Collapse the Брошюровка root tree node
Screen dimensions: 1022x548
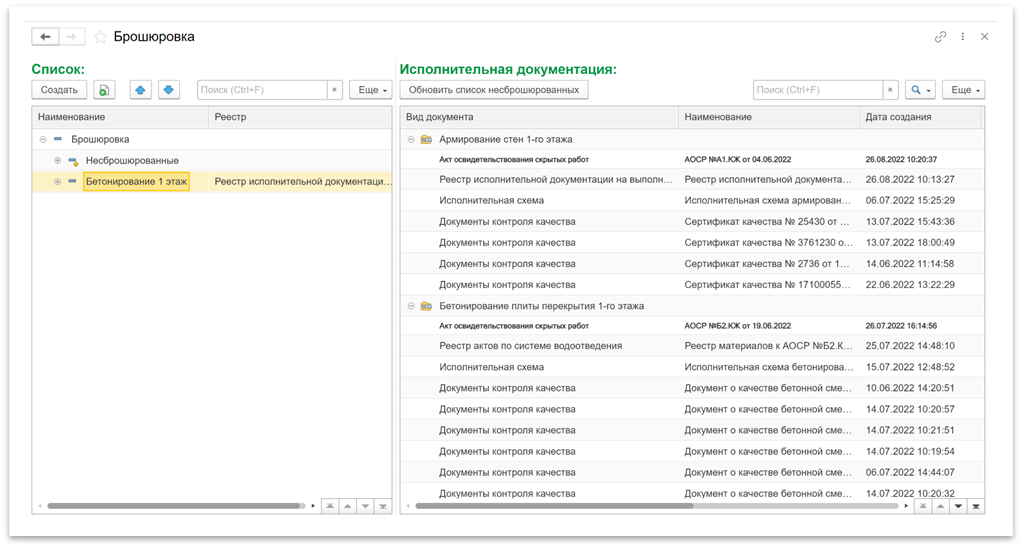(x=42, y=140)
